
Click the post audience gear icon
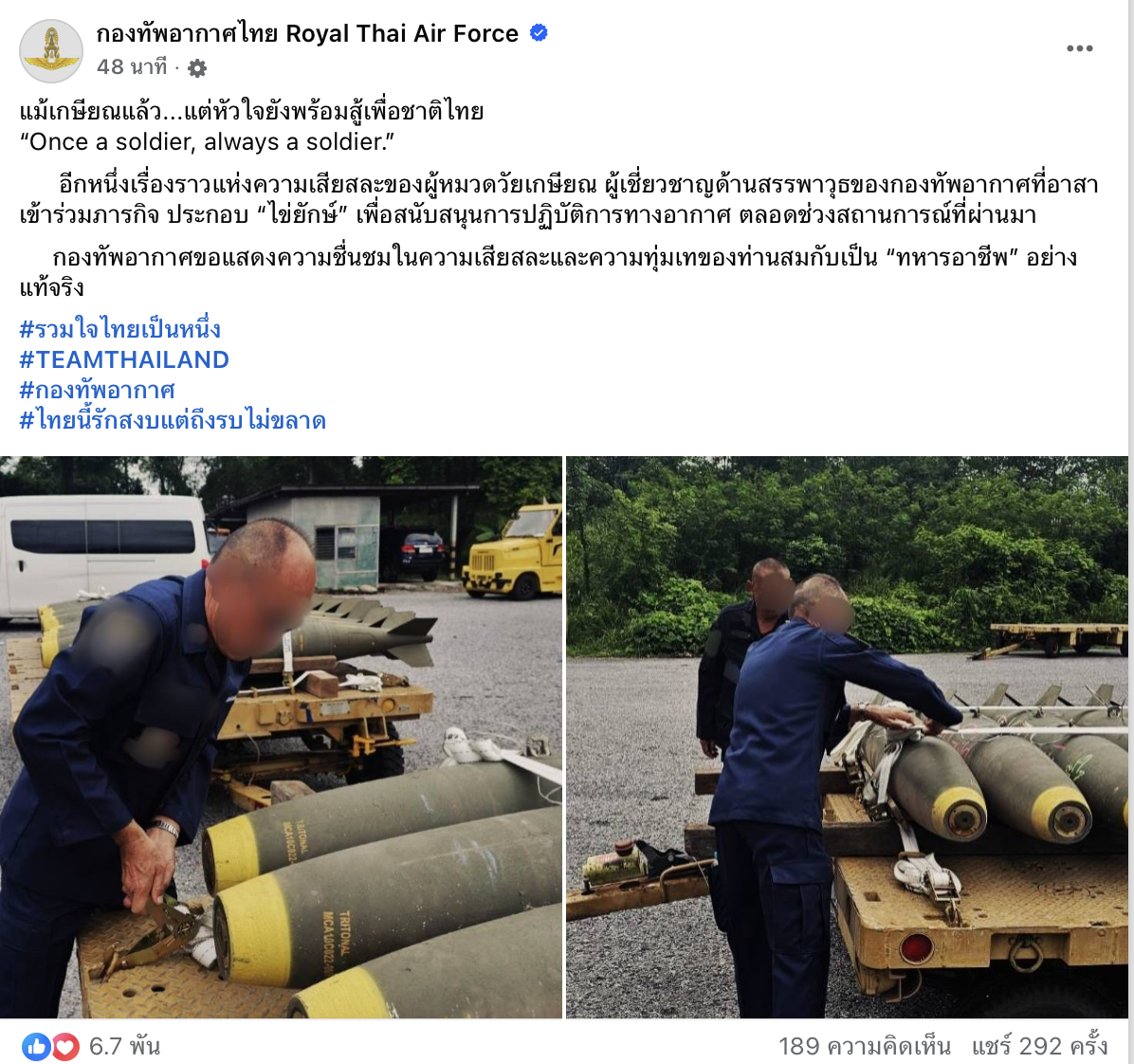pyautogui.click(x=196, y=68)
